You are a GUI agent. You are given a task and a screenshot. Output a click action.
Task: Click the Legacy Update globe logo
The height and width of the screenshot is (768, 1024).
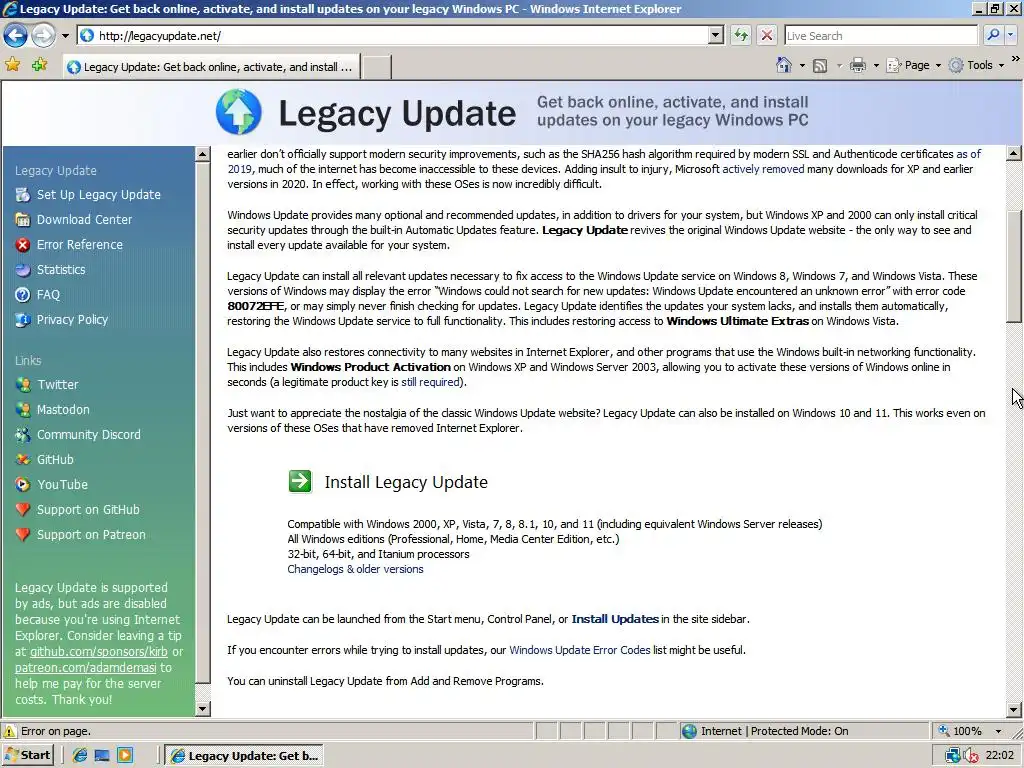pyautogui.click(x=239, y=112)
